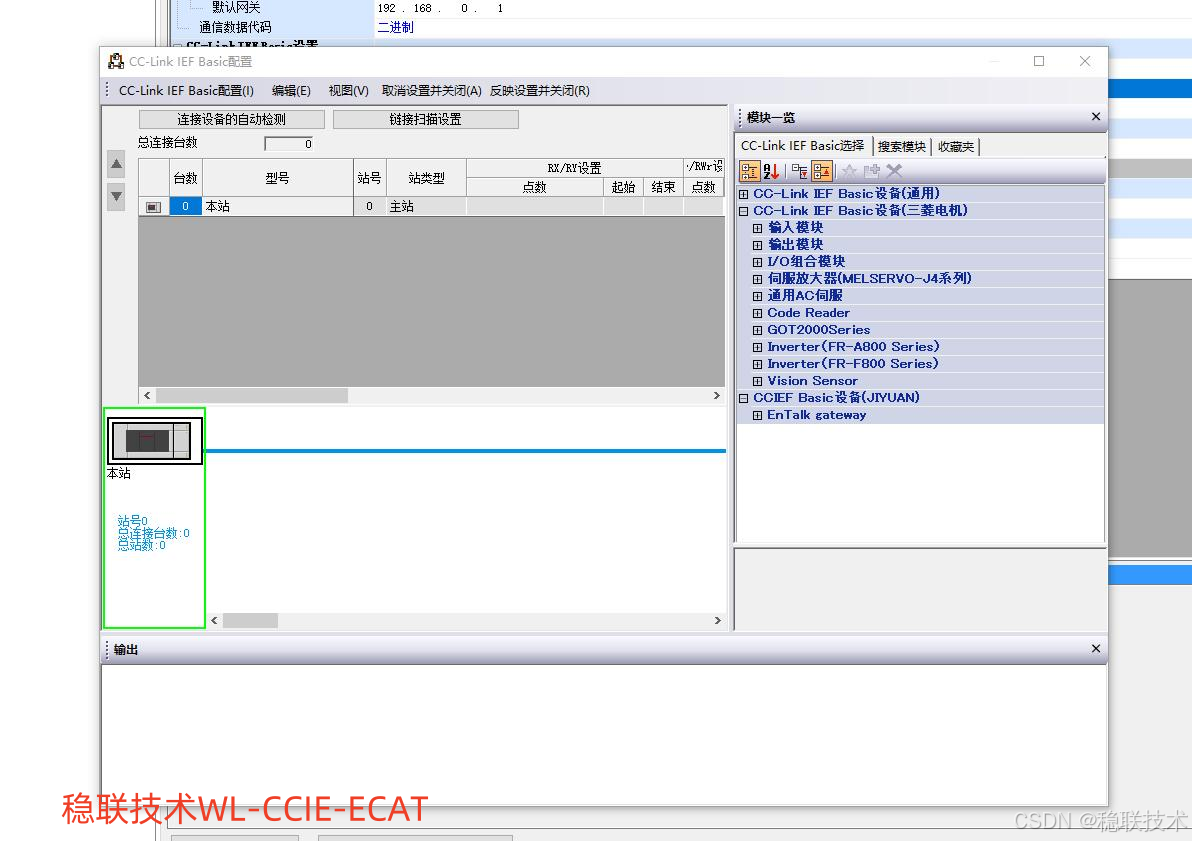Switch to CC-Link IEF Basic选择 tab
The image size is (1192, 841).
point(803,145)
